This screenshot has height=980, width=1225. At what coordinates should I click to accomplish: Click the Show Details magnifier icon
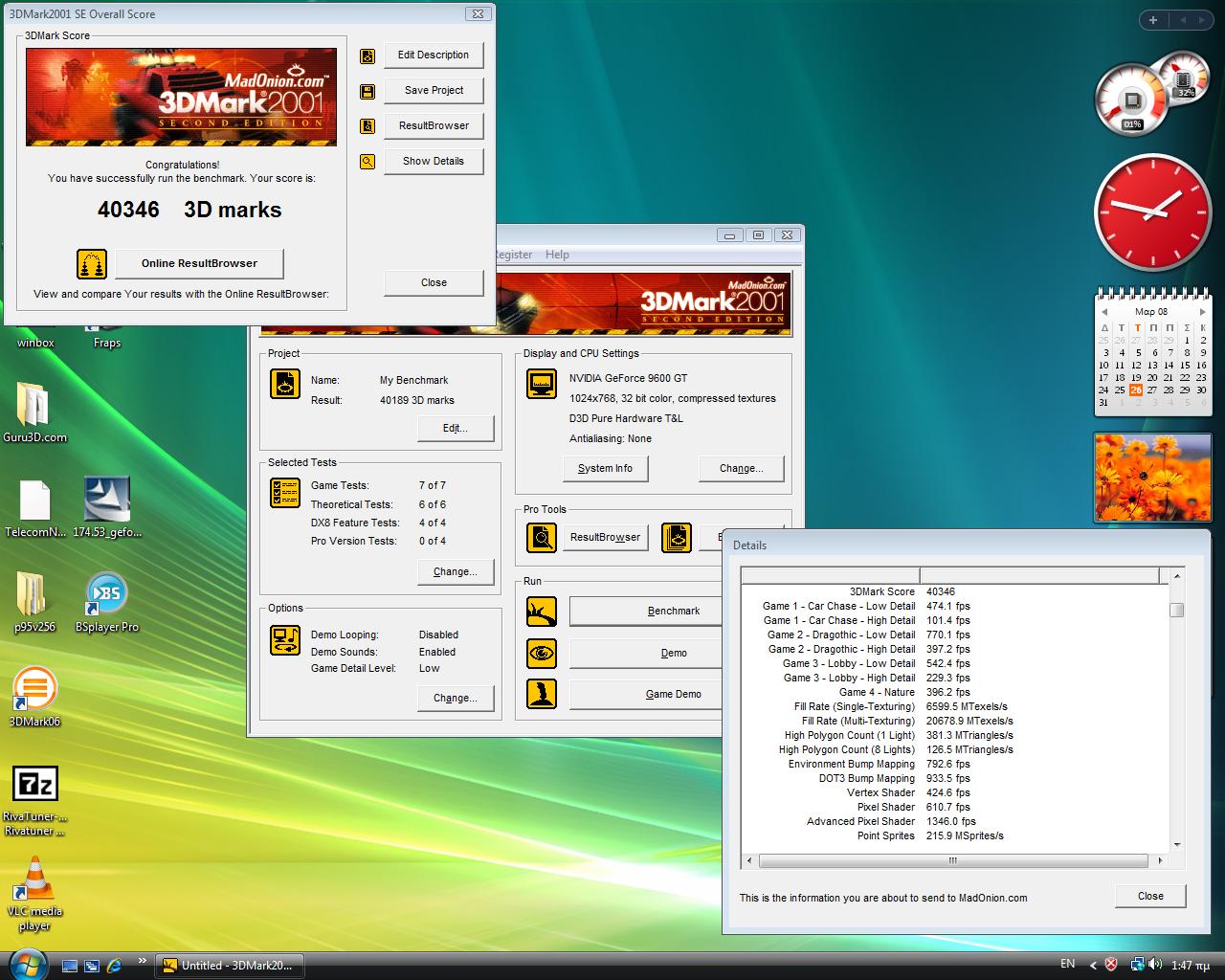pyautogui.click(x=367, y=162)
